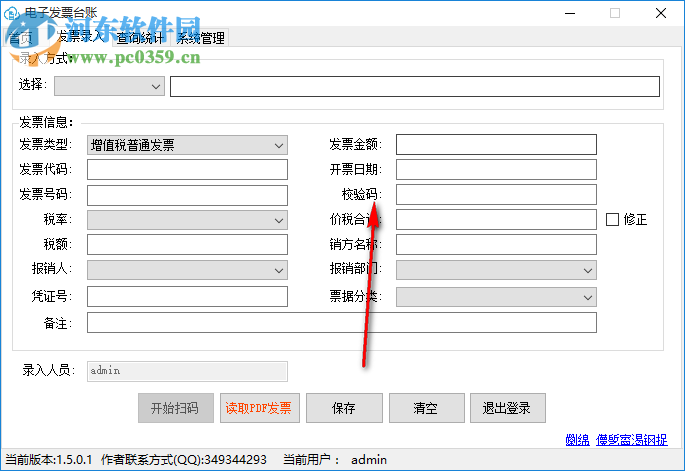Viewport: 685px width, 471px height.
Task: Open the 发票类型 dropdown
Action: (x=187, y=145)
